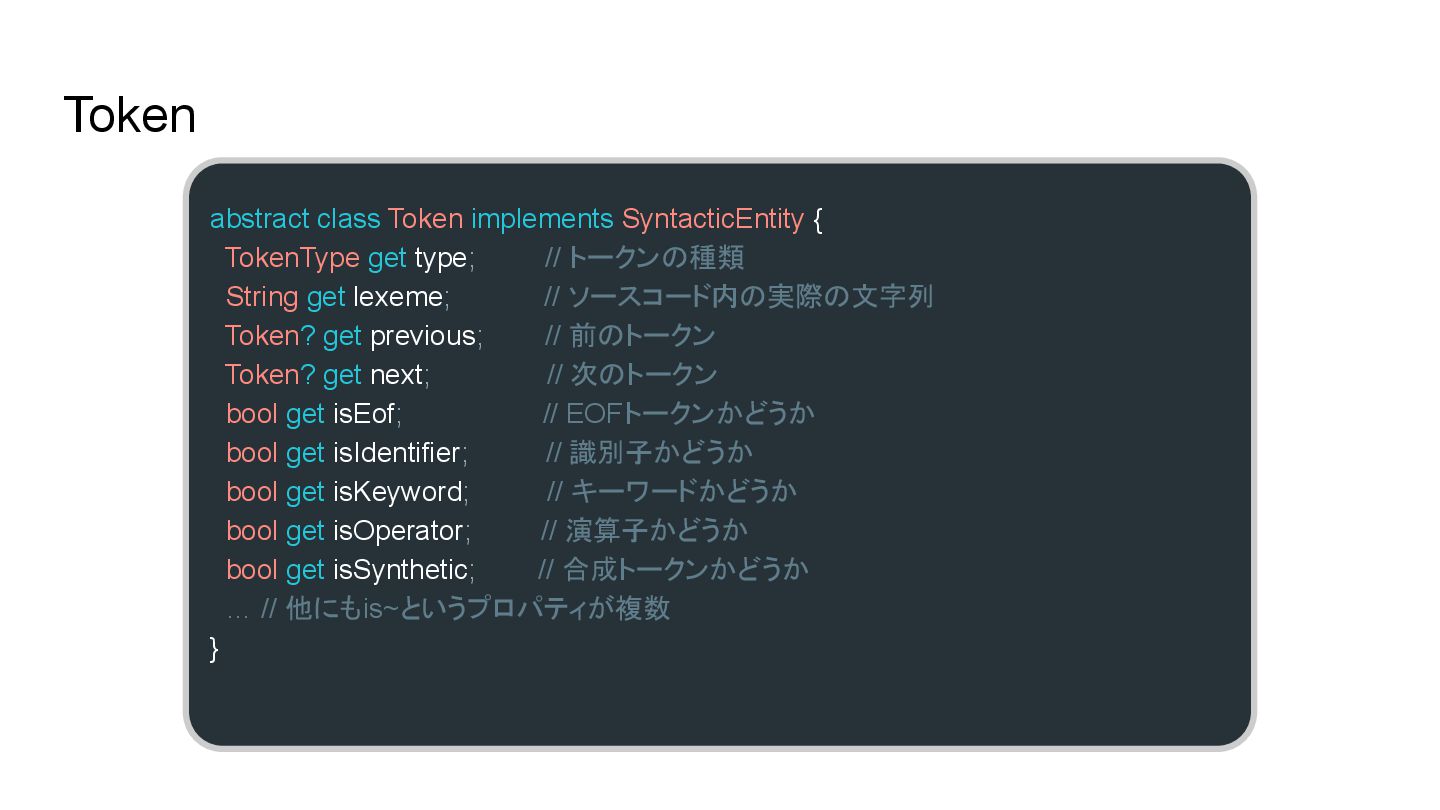Image resolution: width=1440 pixels, height=810 pixels.
Task: Click the comment "トークンの種類"
Action: pos(655,258)
